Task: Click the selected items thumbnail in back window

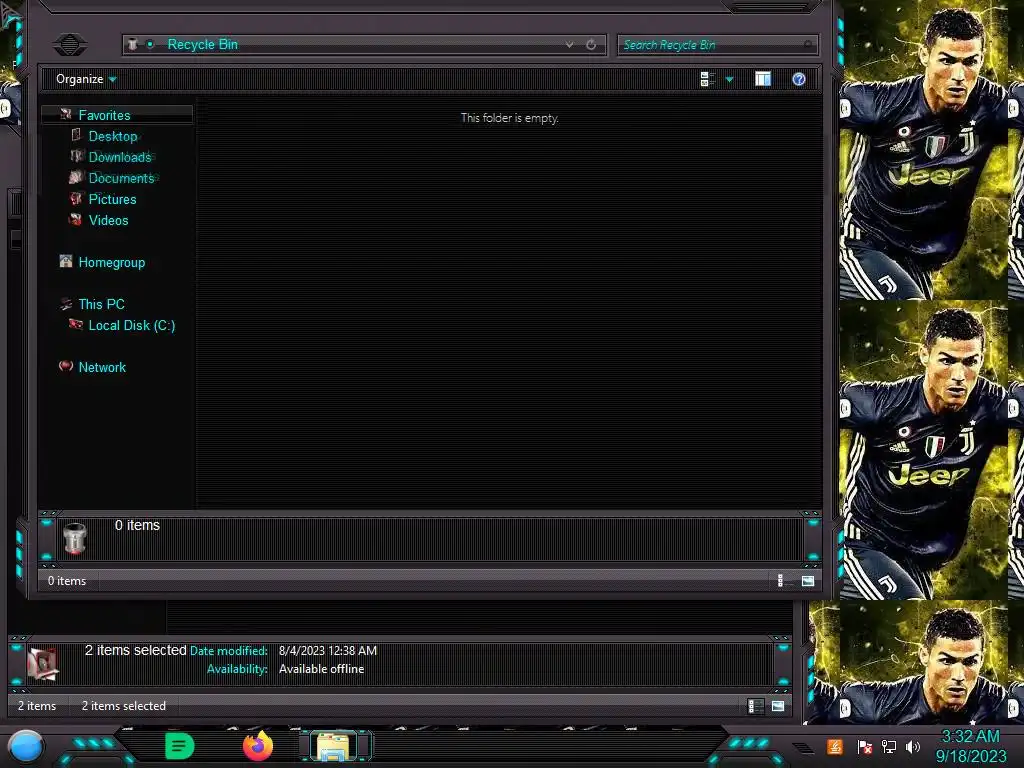Action: click(43, 664)
